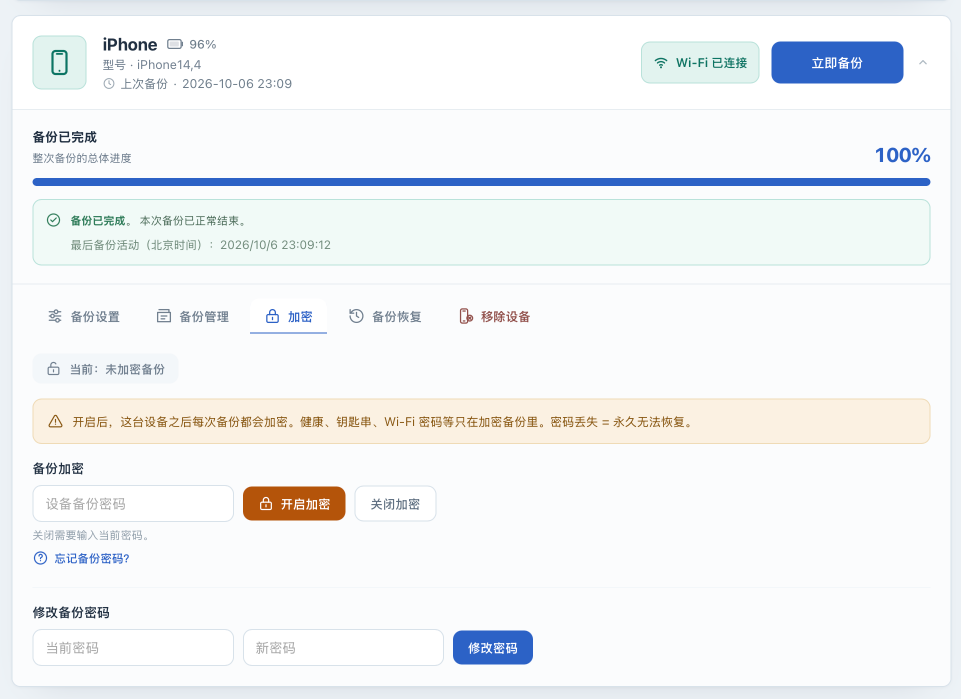Click the unlocked padlock icon beside 当前：未加密备份
961x699 pixels.
pos(53,369)
